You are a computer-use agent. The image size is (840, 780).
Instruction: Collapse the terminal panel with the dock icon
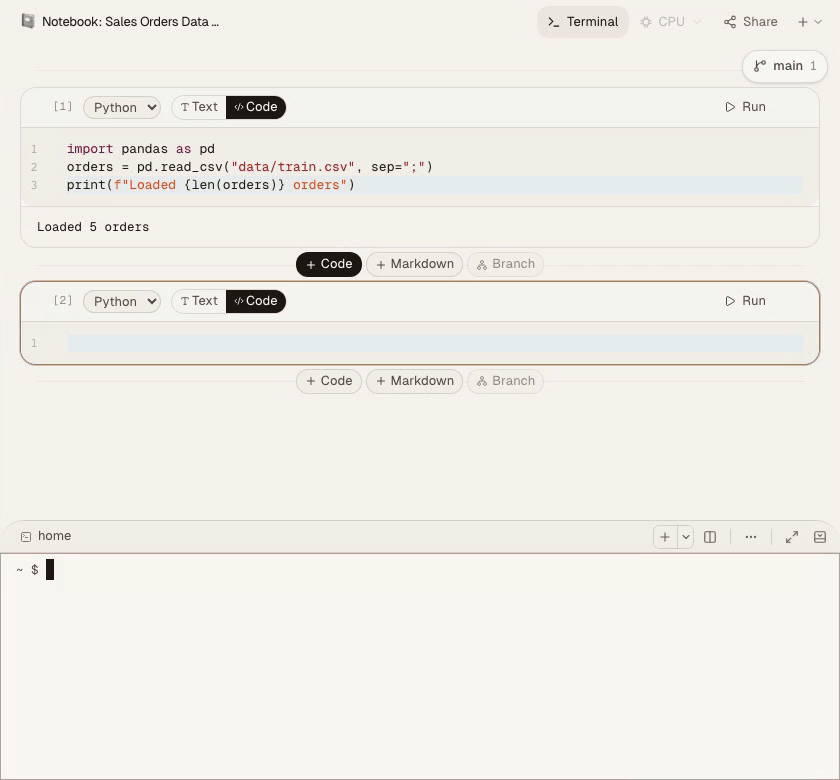[820, 537]
